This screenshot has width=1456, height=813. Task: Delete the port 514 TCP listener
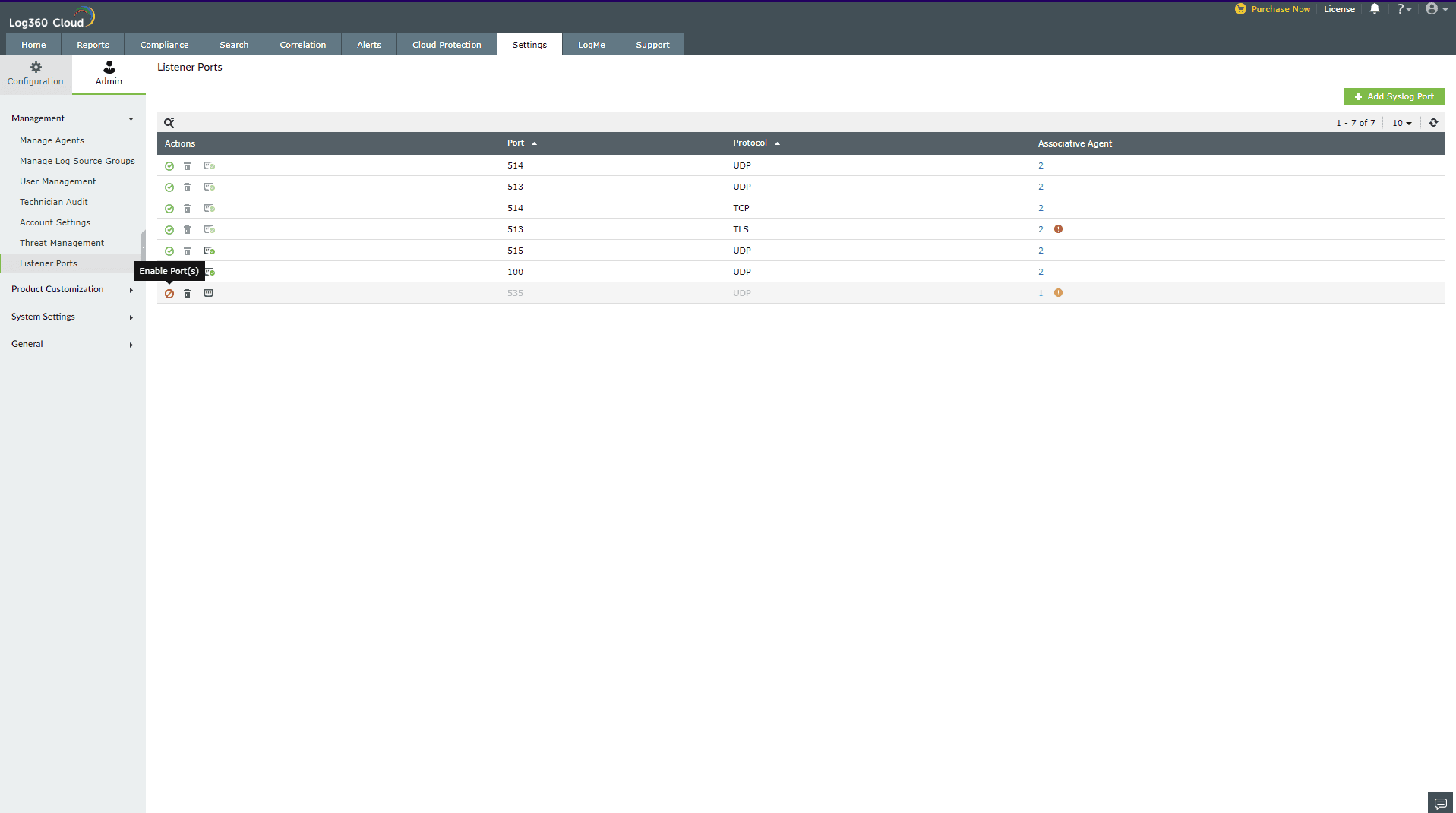[x=187, y=209]
